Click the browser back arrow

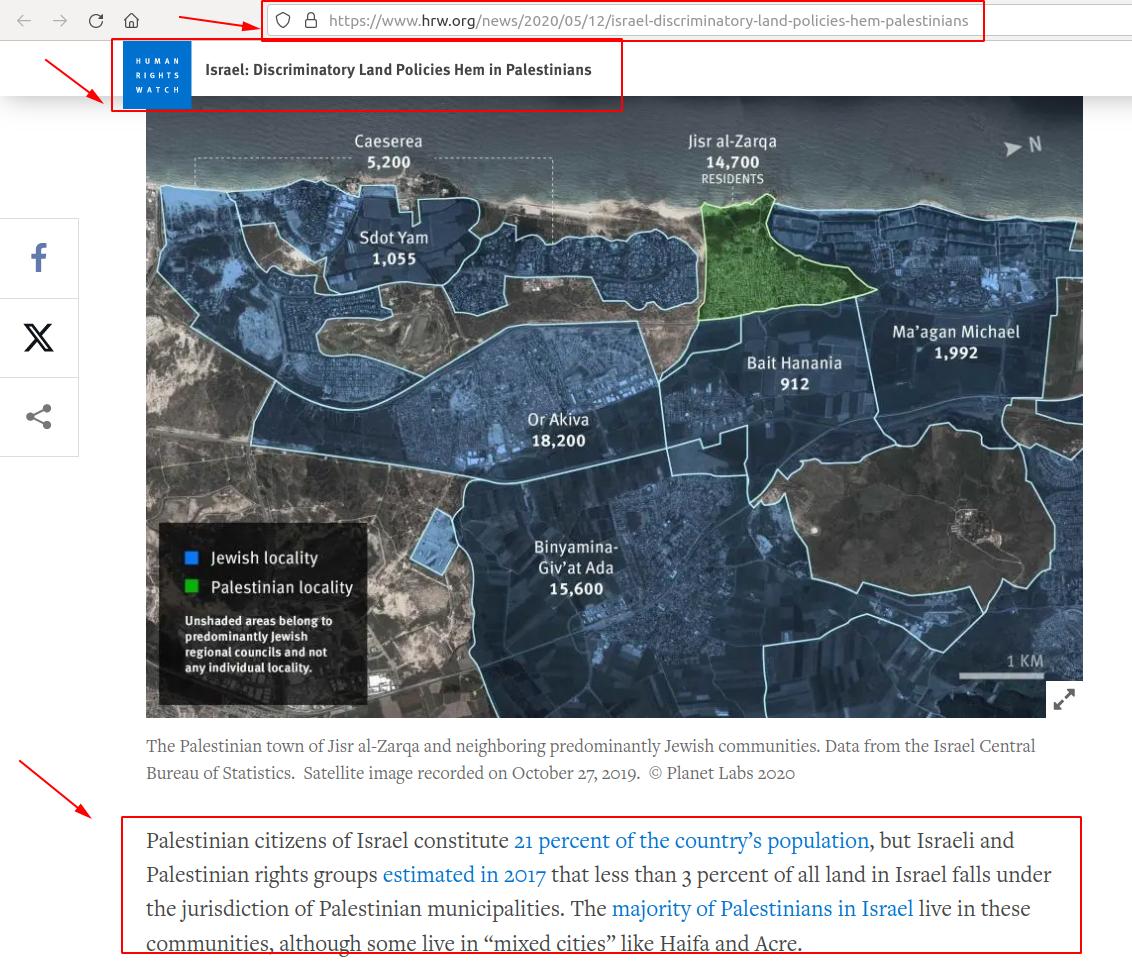(x=24, y=20)
